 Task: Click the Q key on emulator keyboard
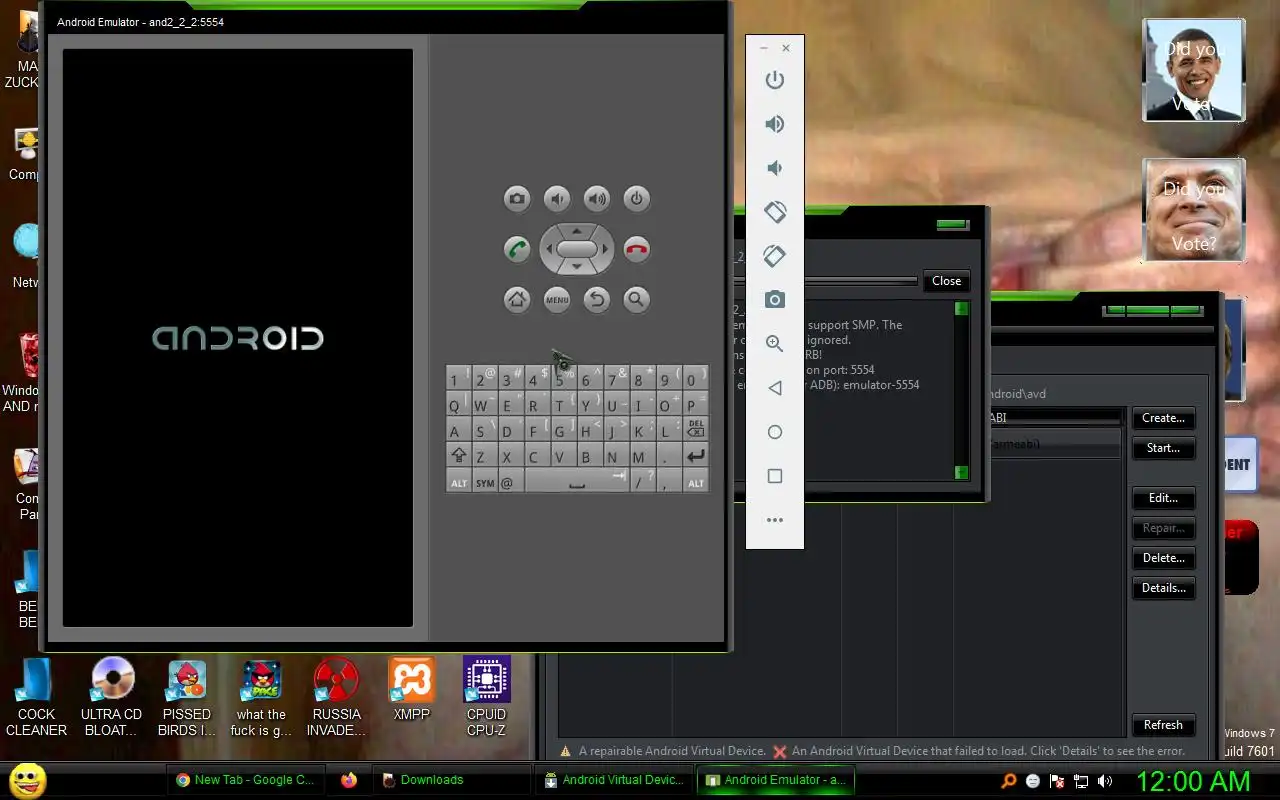(x=459, y=403)
